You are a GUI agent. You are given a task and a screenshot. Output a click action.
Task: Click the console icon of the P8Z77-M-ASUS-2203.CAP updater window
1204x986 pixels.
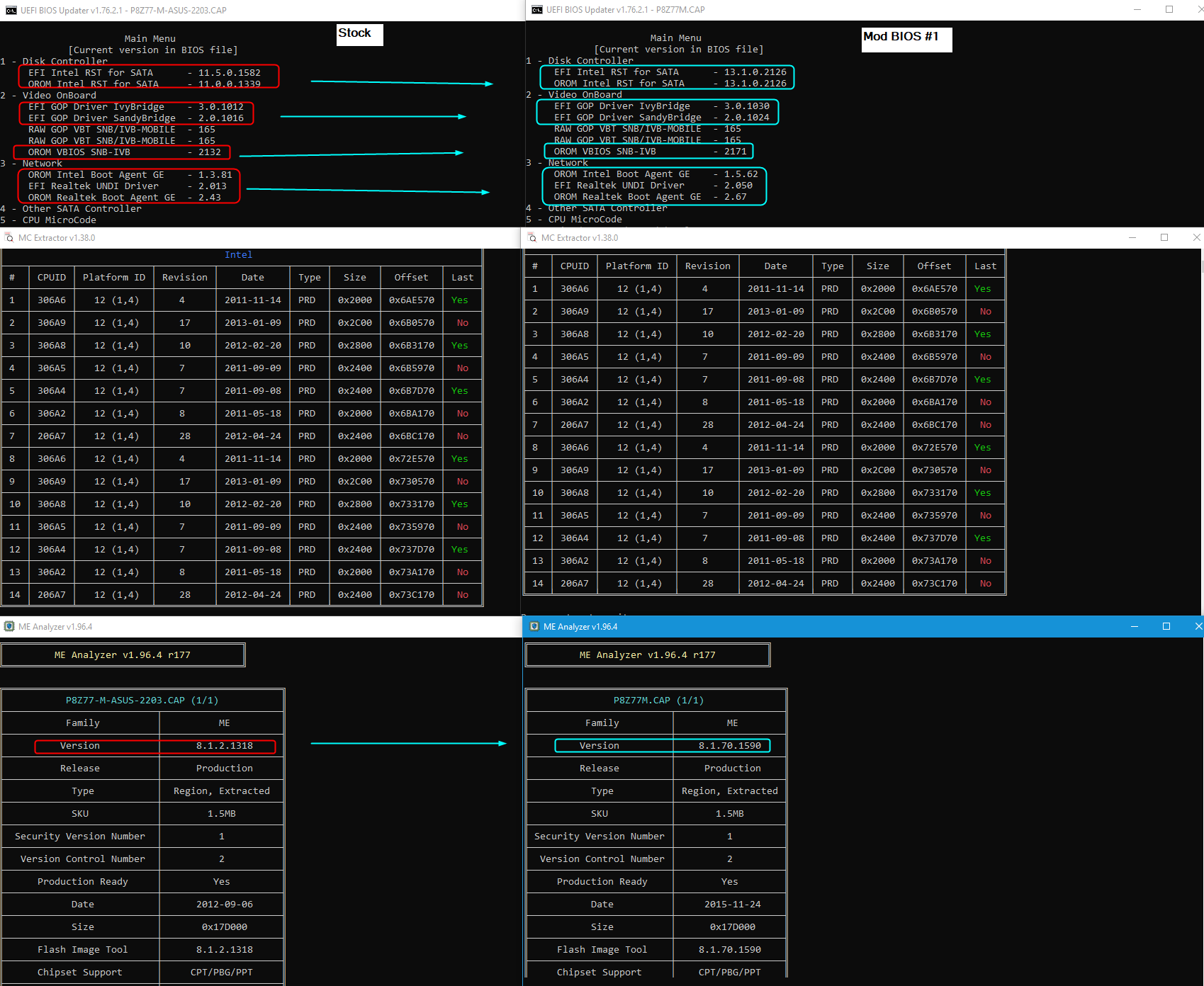click(11, 10)
